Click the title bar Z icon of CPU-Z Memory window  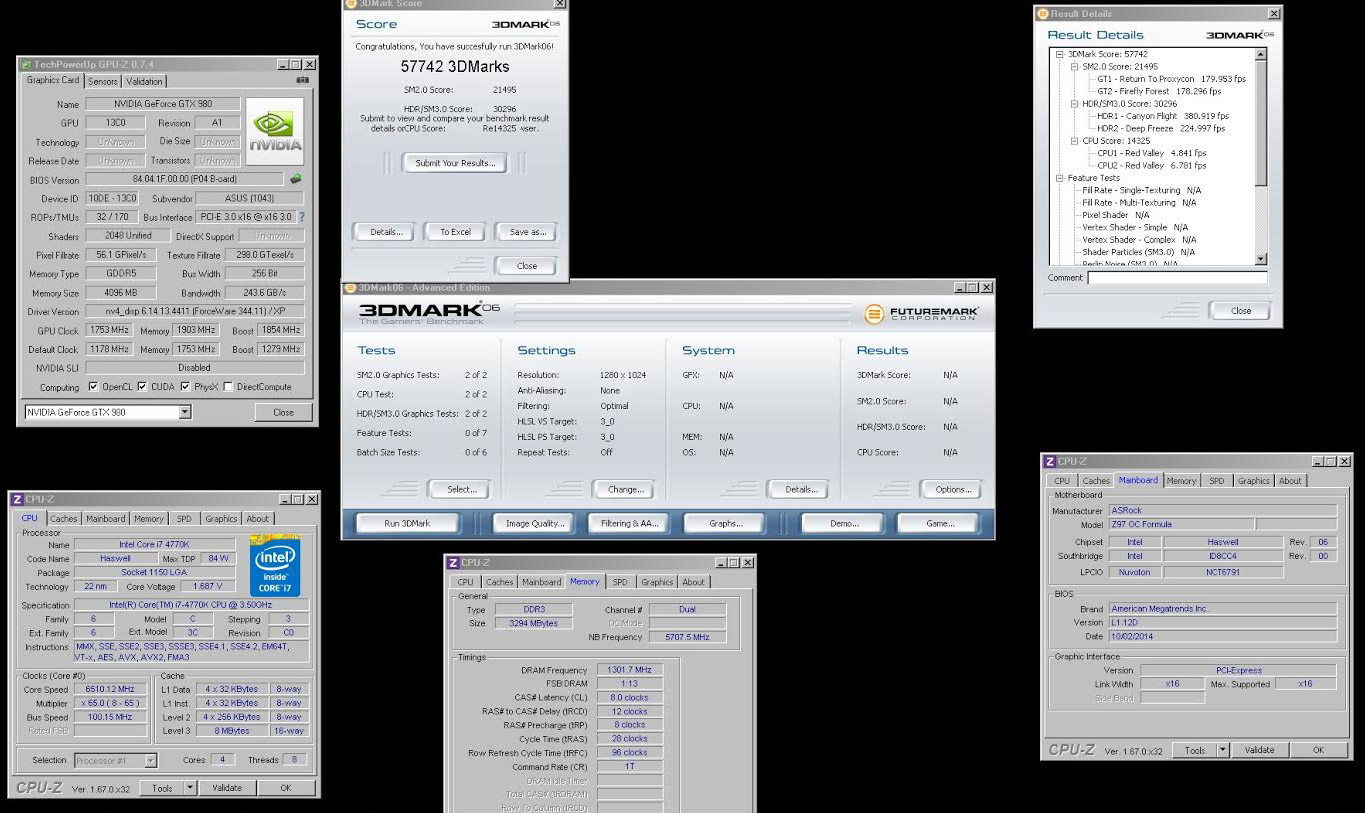click(x=453, y=563)
